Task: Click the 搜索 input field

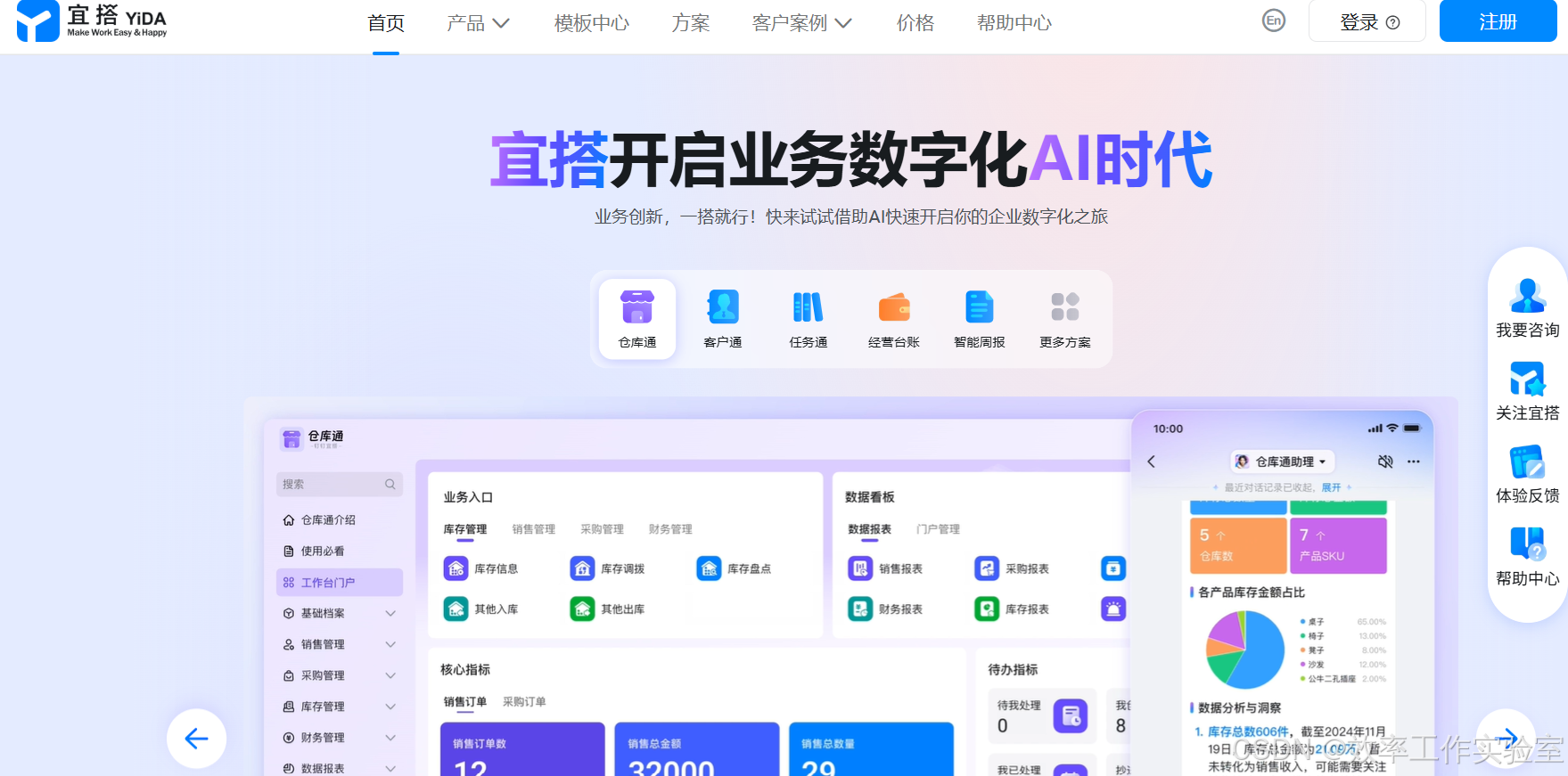Action: 340,484
